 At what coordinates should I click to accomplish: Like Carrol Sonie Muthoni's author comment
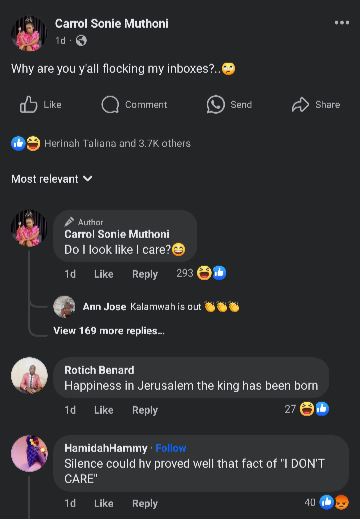tap(104, 274)
